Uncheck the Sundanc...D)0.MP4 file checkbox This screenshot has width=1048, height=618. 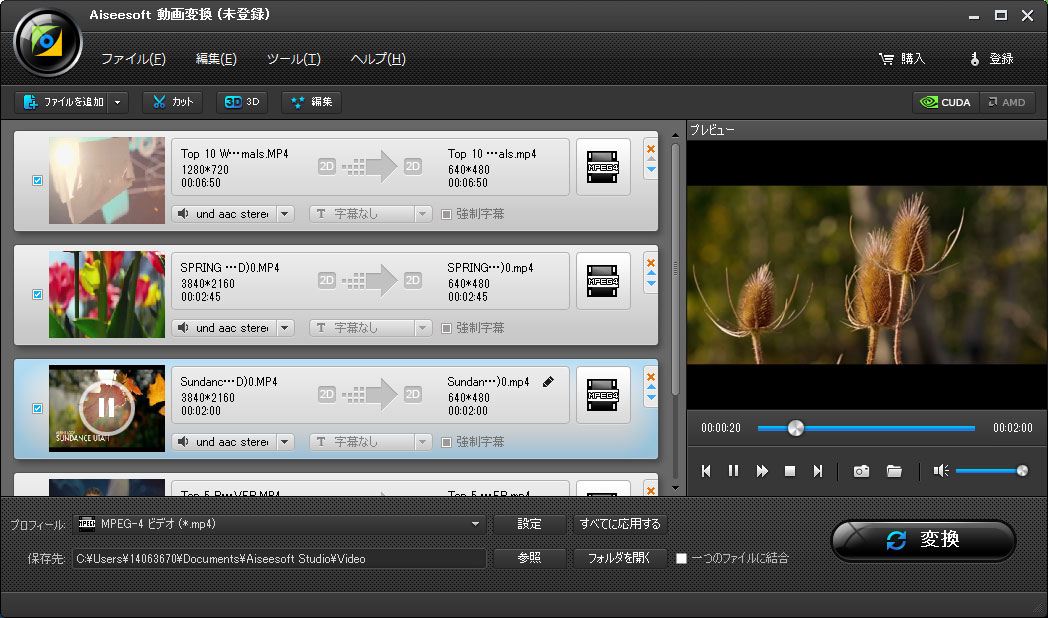[x=37, y=408]
